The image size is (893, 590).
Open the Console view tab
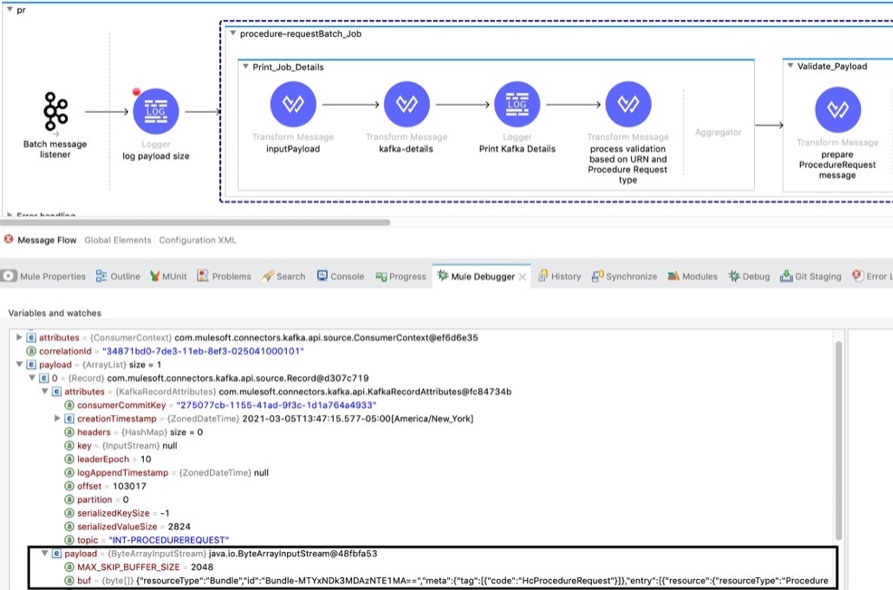point(340,276)
